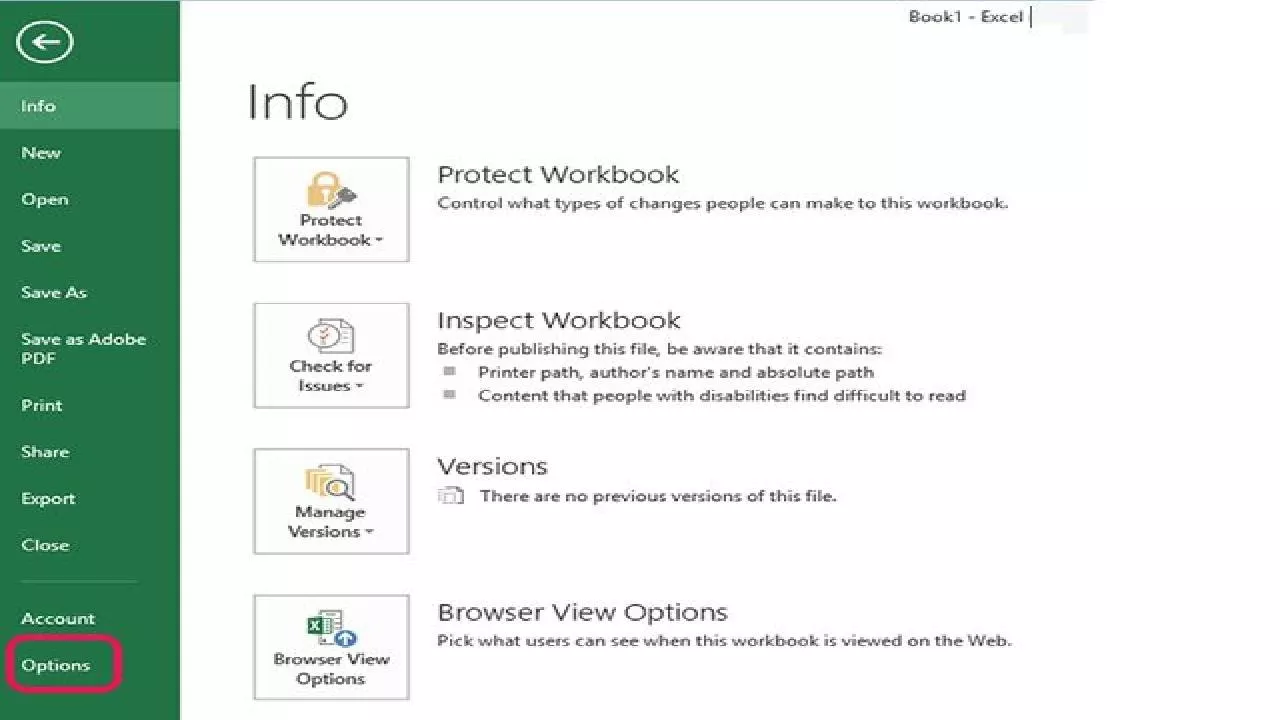The width and height of the screenshot is (1280, 720).
Task: Expand the Check for Issues dropdown arrow
Action: 359,387
